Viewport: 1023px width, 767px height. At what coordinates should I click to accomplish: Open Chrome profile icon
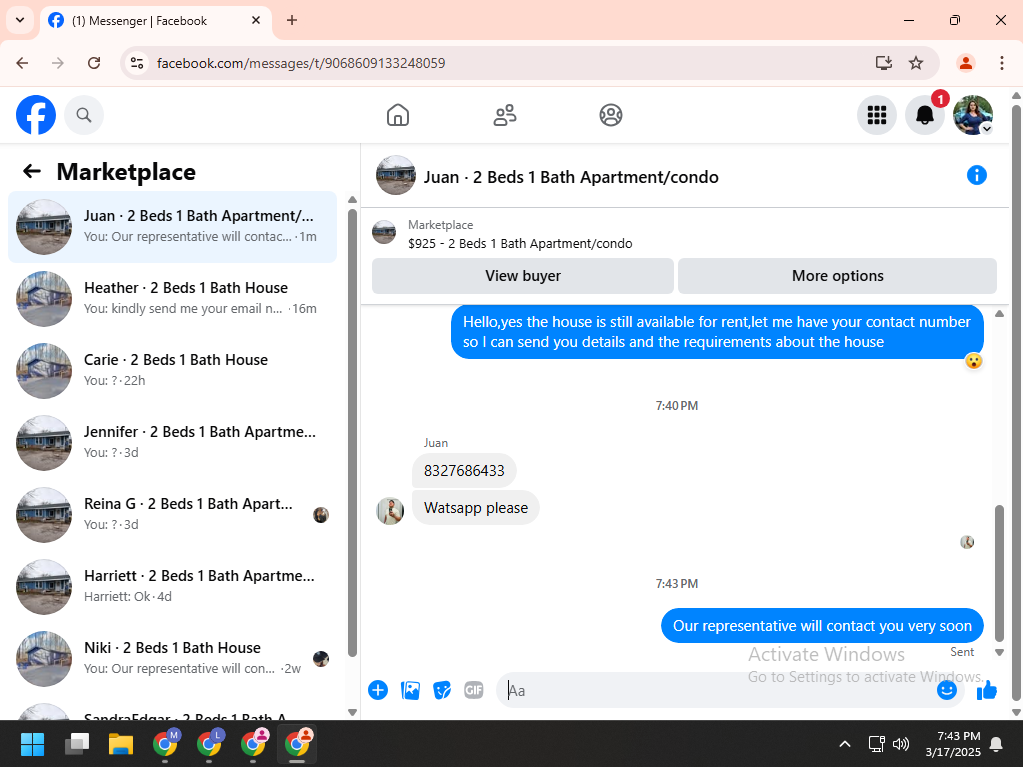(x=966, y=63)
